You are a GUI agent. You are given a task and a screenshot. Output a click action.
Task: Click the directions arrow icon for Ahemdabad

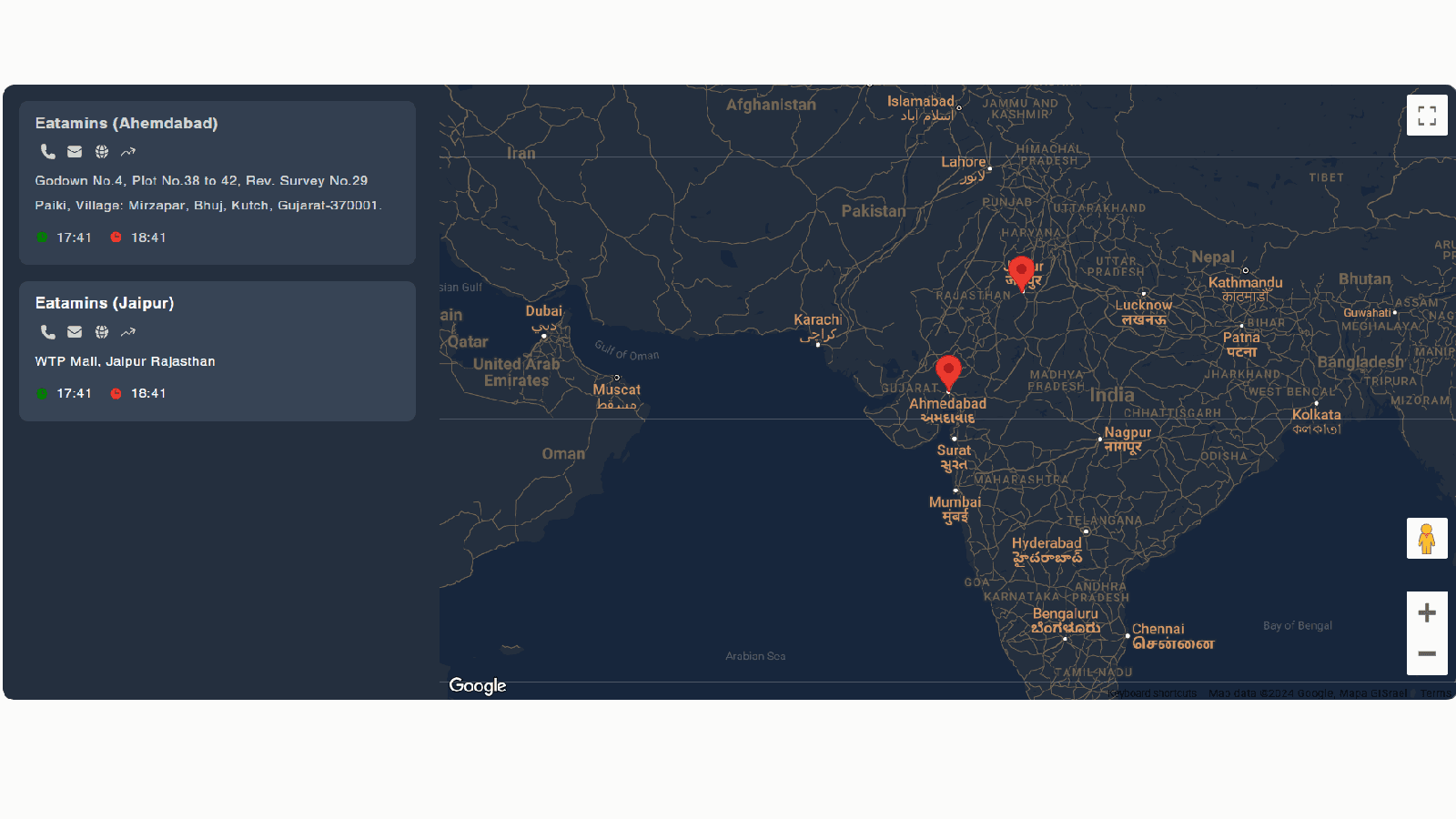point(128,152)
